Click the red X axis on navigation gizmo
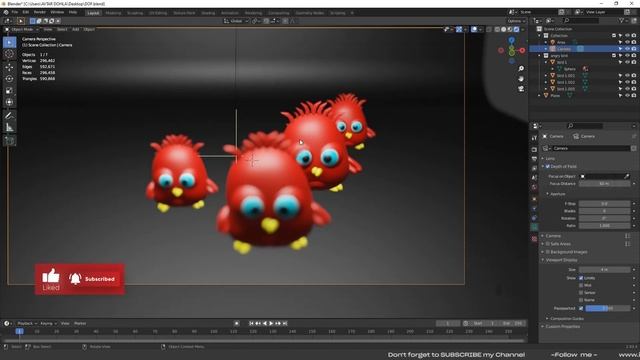The height and width of the screenshot is (360, 640). click(522, 50)
